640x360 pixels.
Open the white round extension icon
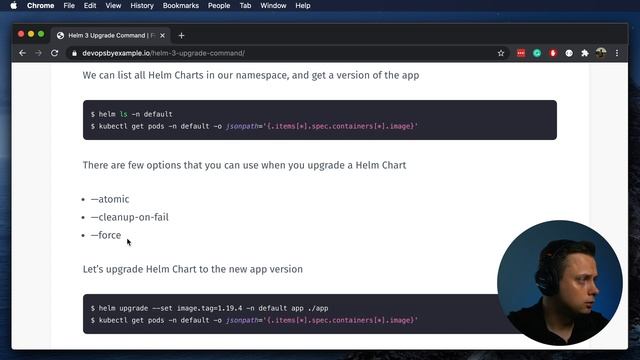(x=569, y=53)
